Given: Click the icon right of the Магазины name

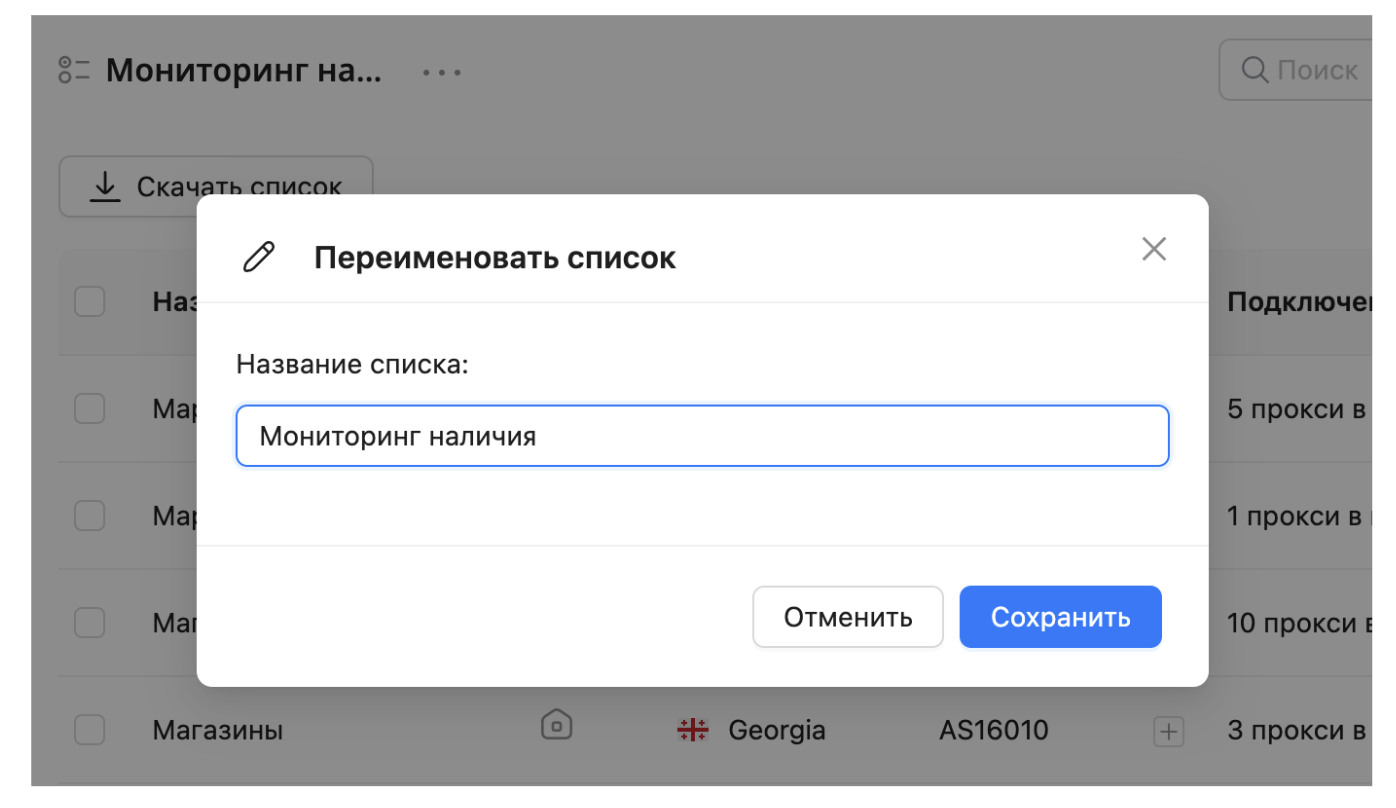Looking at the screenshot, I should (x=556, y=725).
